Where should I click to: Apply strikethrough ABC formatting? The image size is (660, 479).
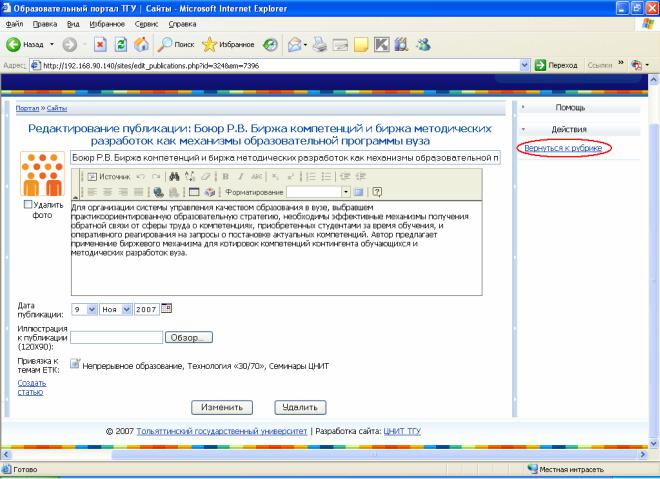pyautogui.click(x=256, y=177)
